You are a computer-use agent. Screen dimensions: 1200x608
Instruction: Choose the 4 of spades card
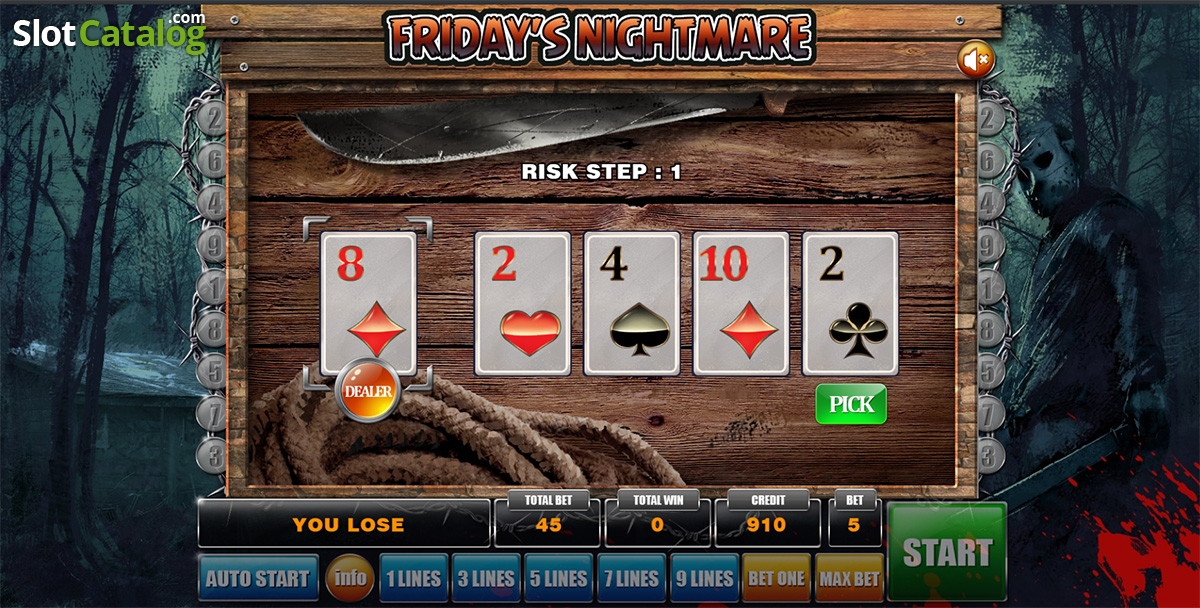click(x=632, y=303)
